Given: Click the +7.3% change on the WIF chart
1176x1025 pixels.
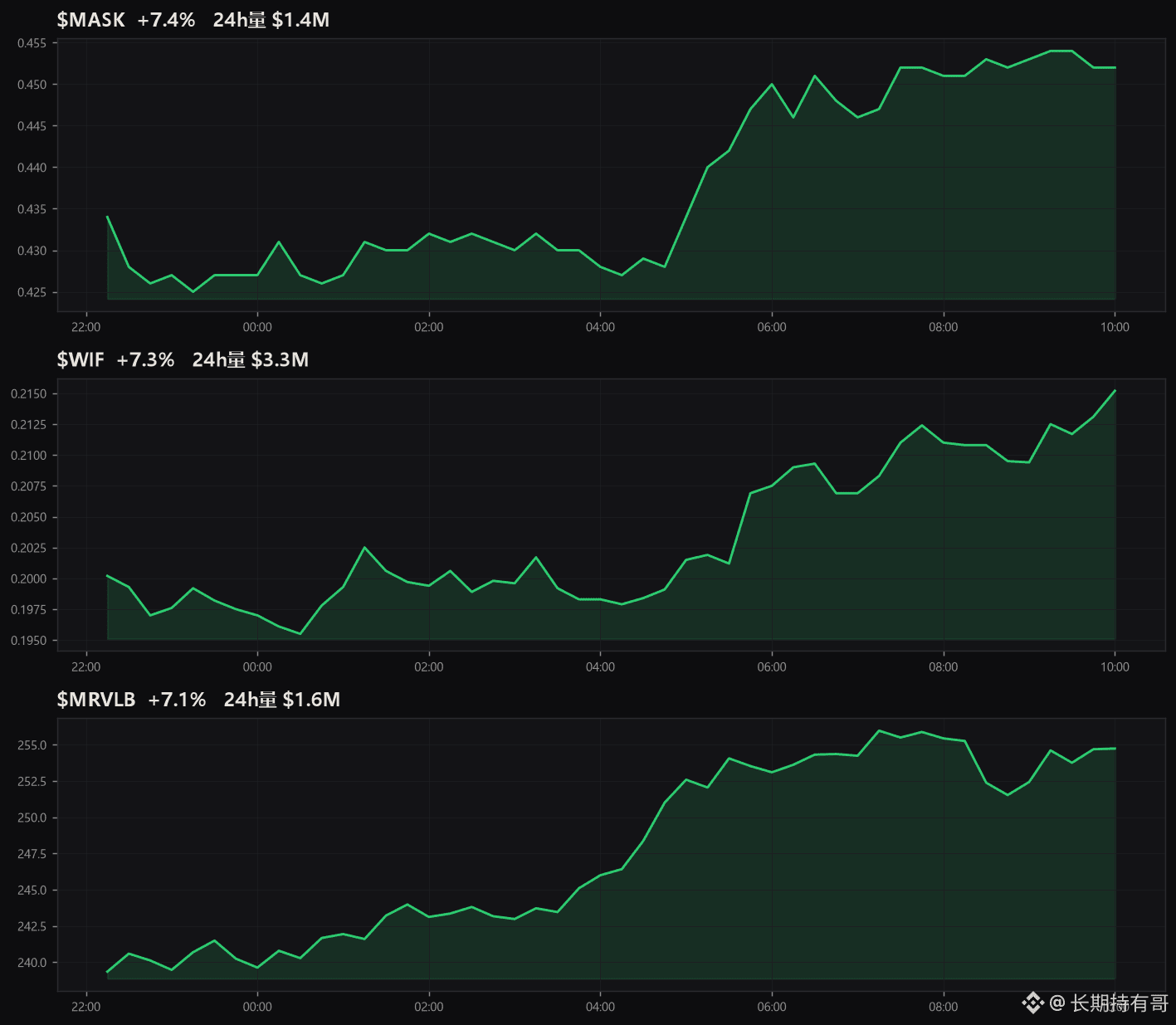Looking at the screenshot, I should (x=145, y=359).
